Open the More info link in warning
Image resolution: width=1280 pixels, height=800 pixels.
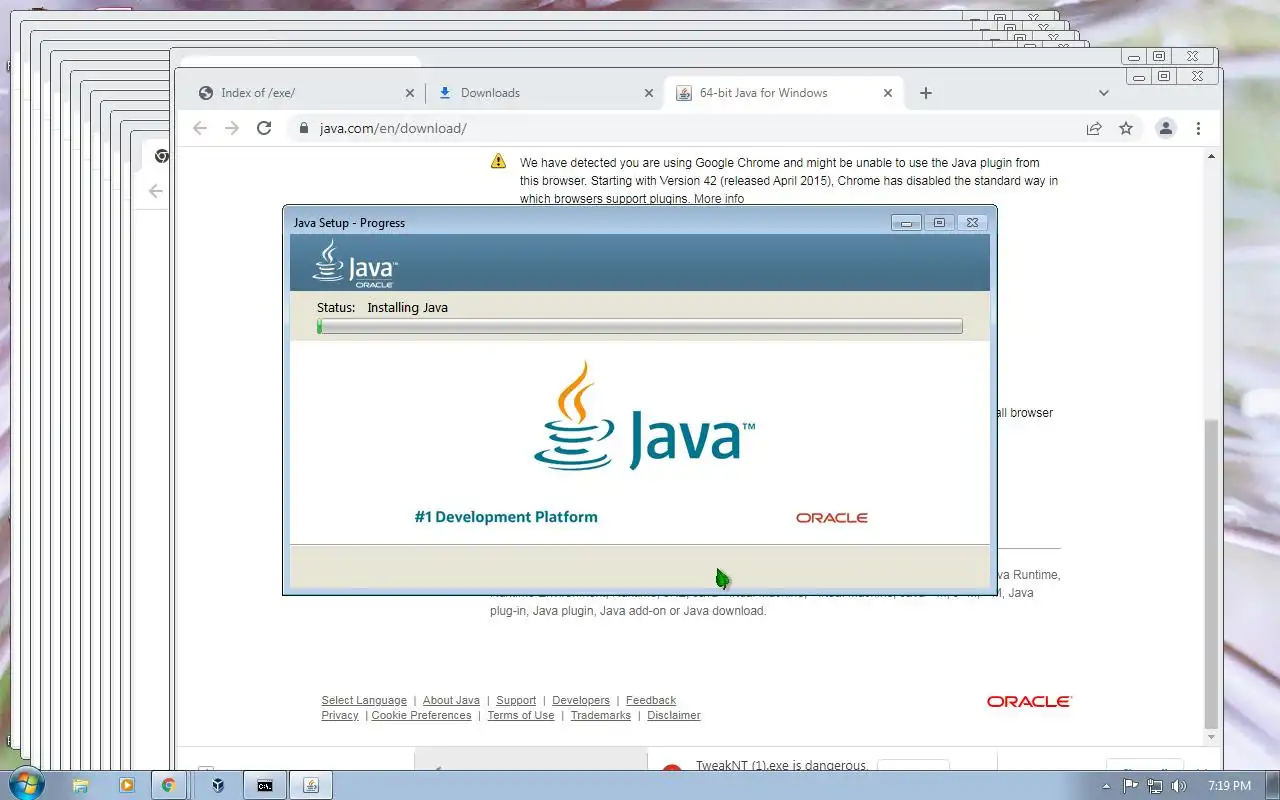[x=719, y=199]
